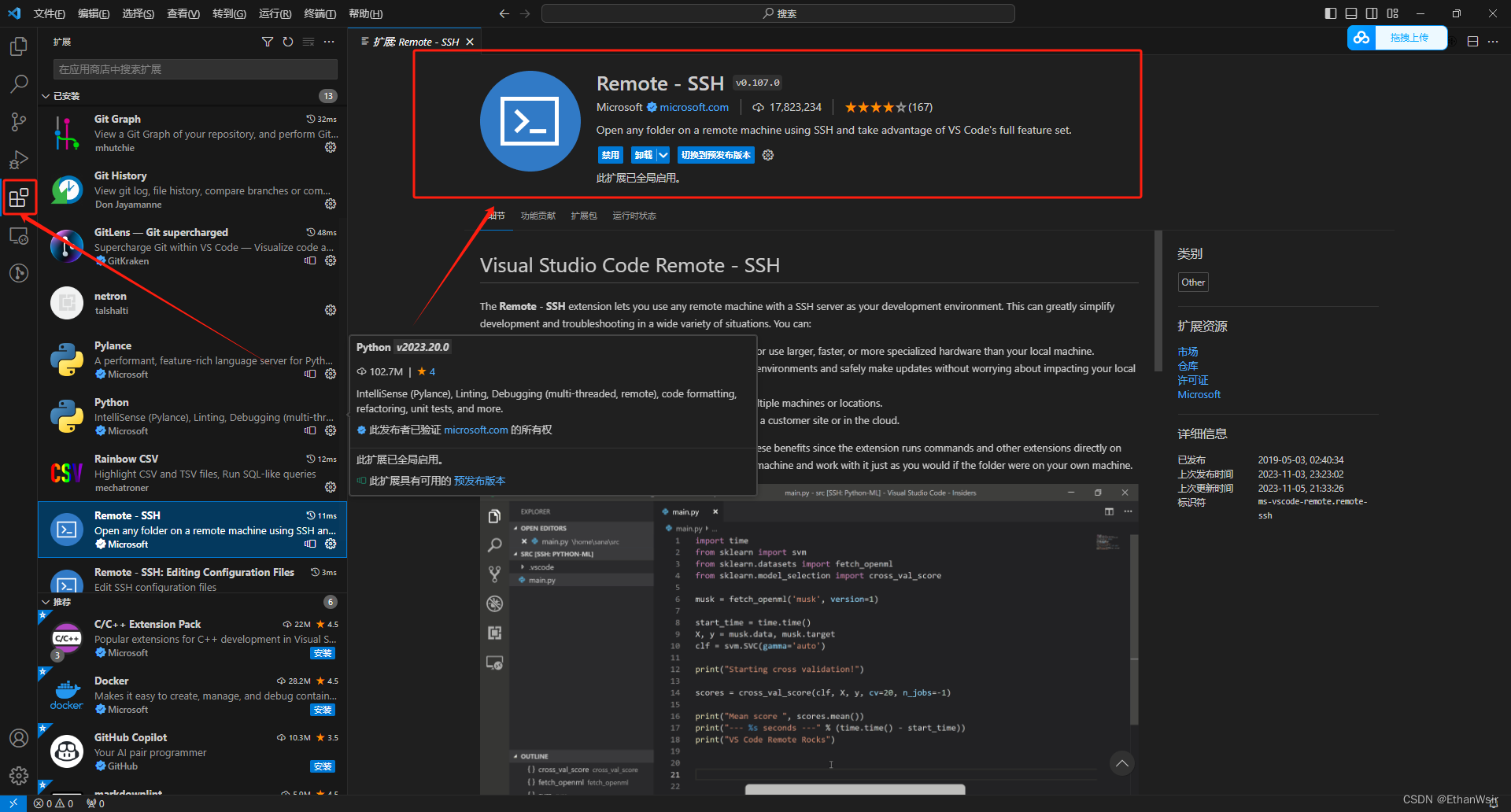Click 切换到预发布版本 button
The height and width of the screenshot is (812, 1511).
pyautogui.click(x=716, y=155)
